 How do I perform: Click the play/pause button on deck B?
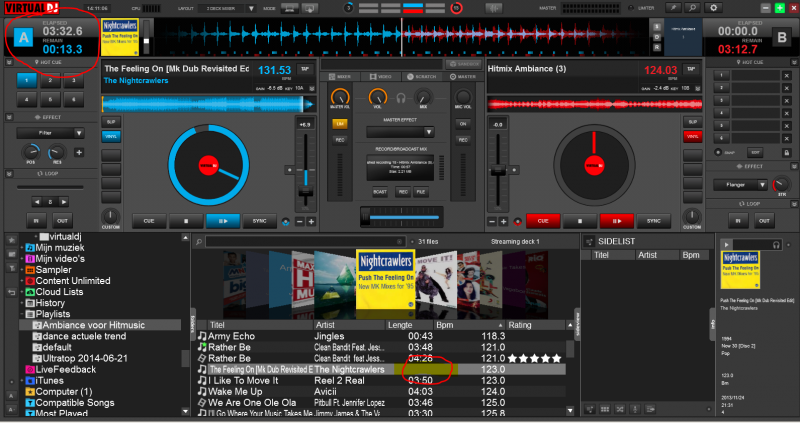pyautogui.click(x=616, y=221)
